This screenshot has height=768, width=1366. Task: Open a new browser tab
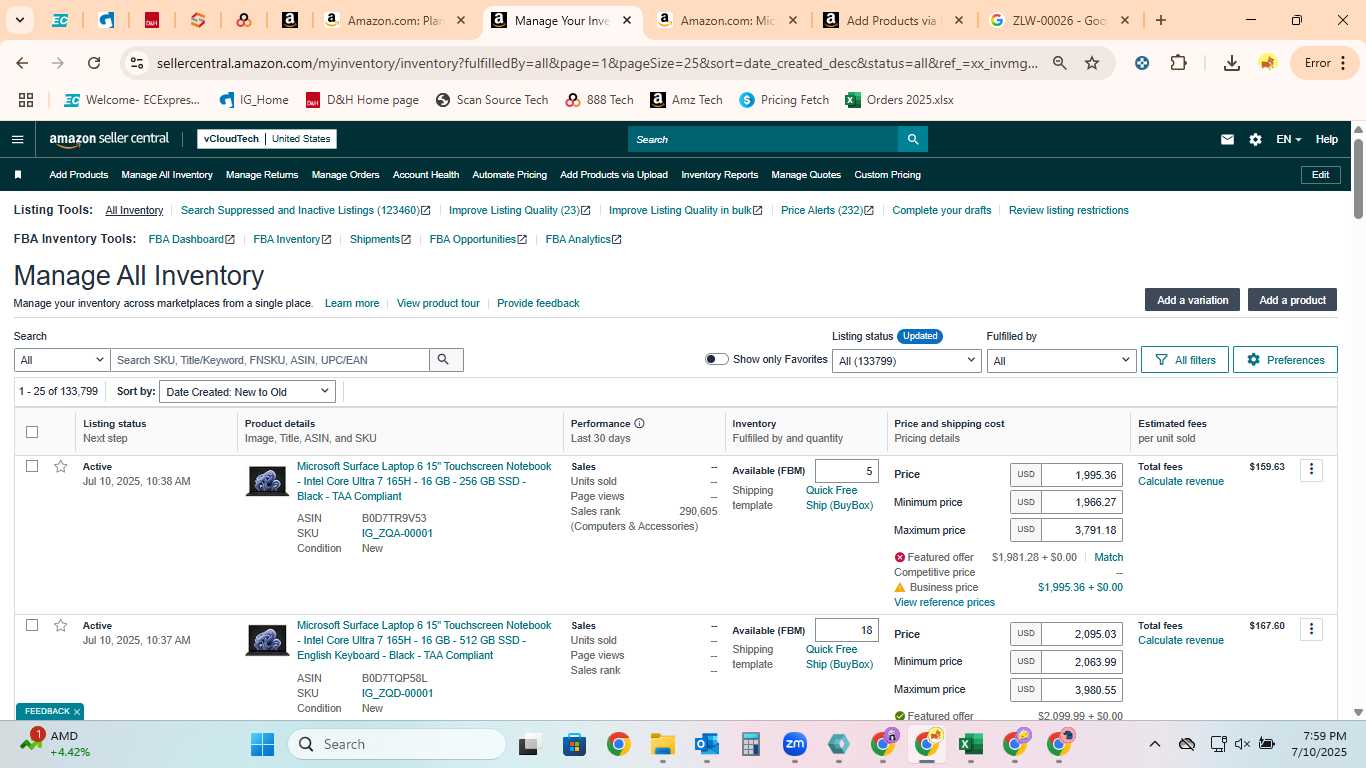pos(1161,20)
